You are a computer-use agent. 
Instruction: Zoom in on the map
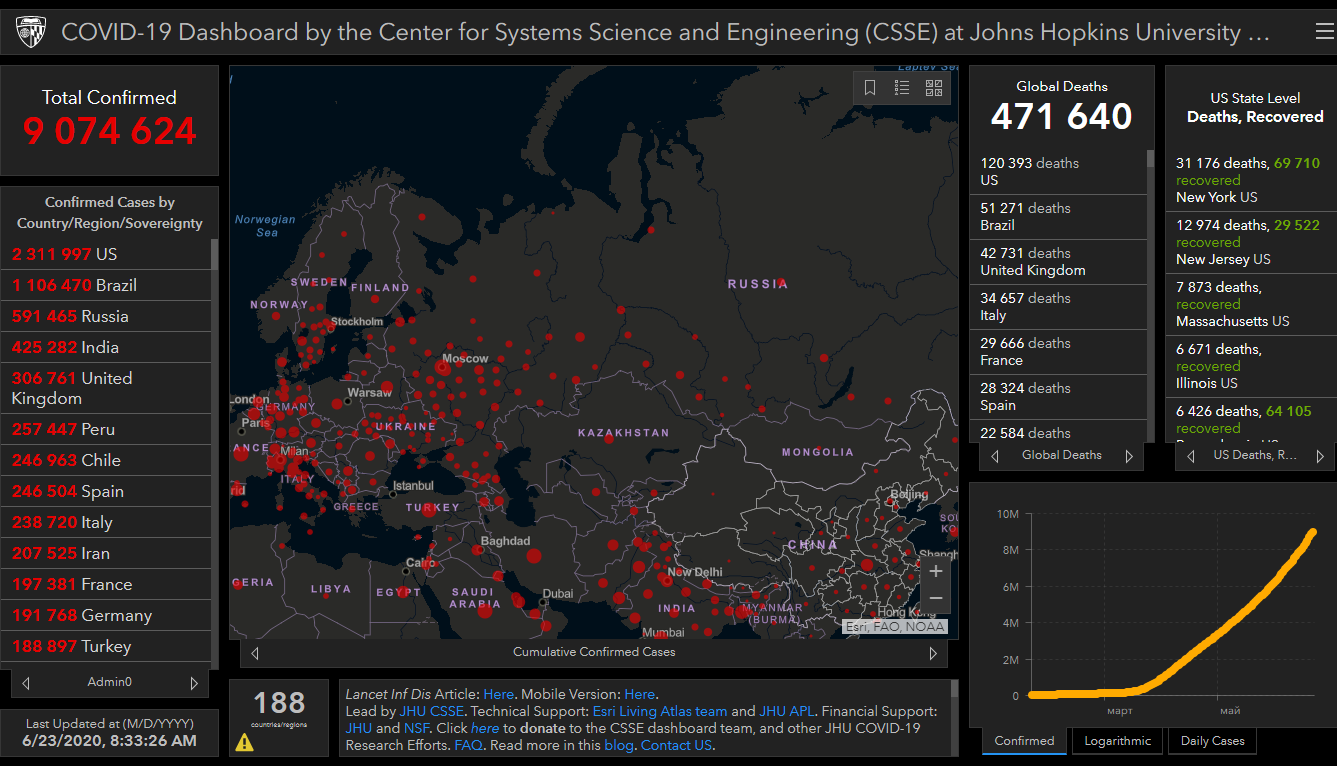coord(936,572)
